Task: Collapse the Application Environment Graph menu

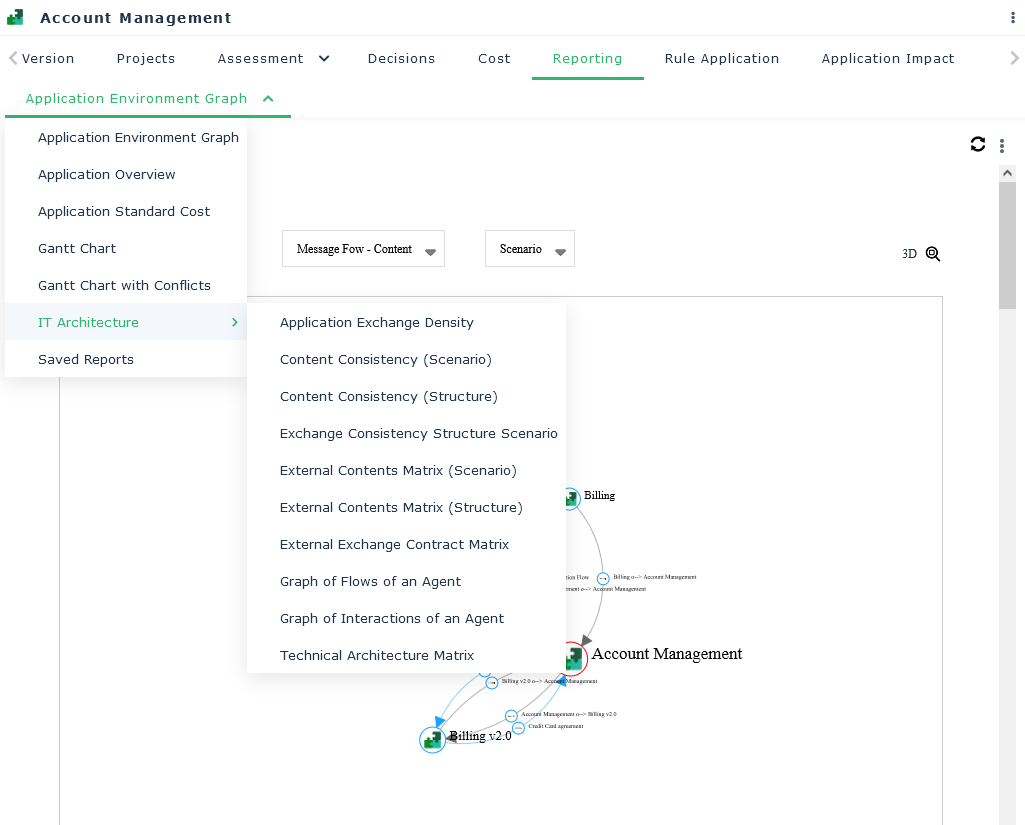Action: click(268, 98)
